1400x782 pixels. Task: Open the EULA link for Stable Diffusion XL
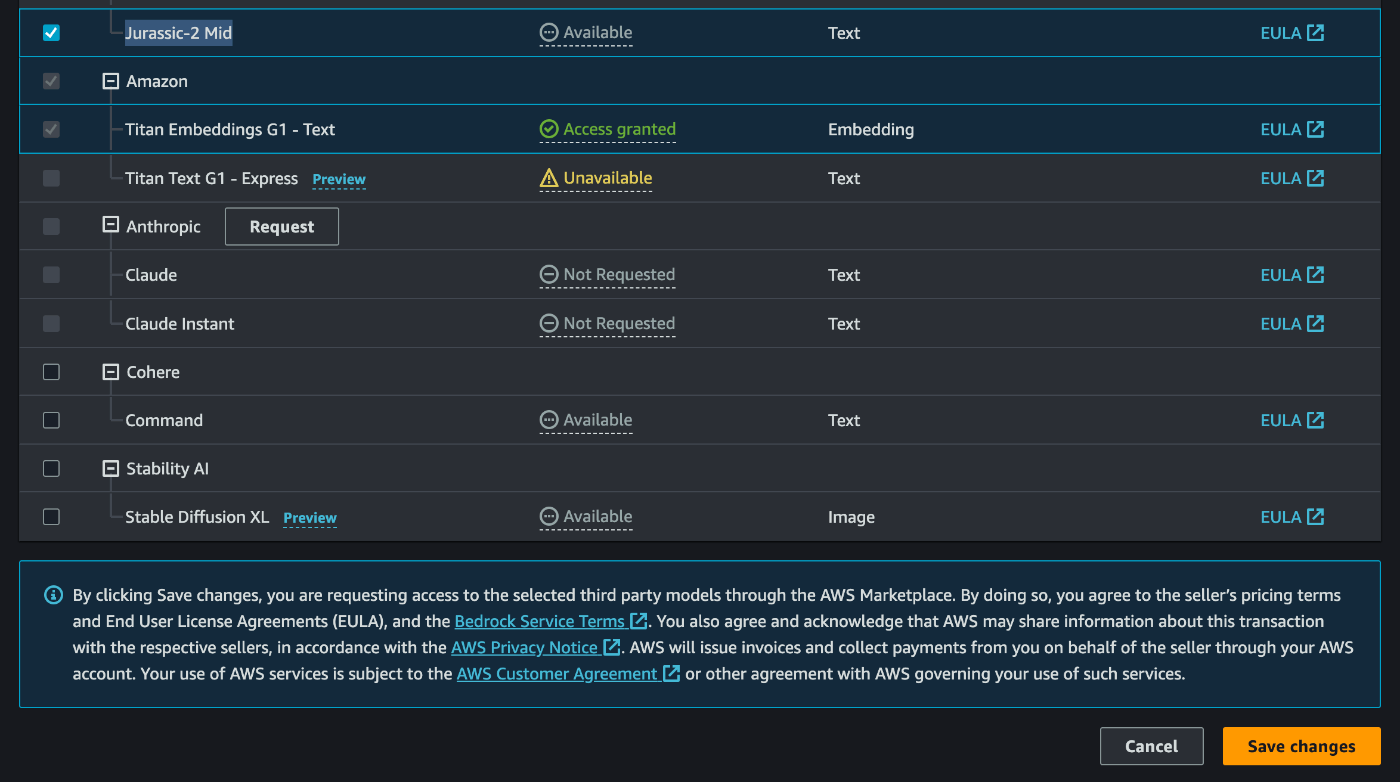tap(1292, 517)
